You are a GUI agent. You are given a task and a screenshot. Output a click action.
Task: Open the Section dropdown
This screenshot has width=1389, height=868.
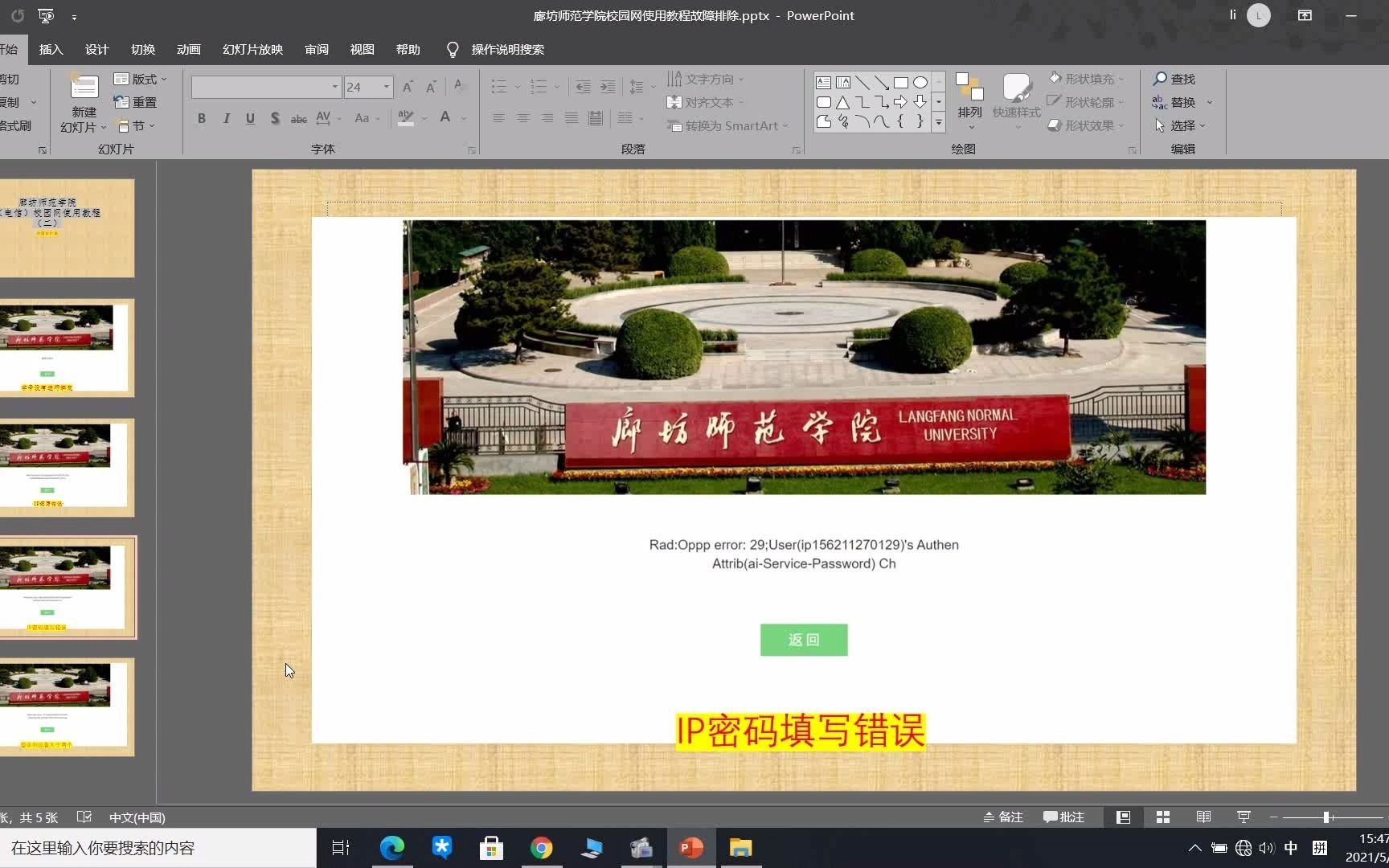coord(137,125)
